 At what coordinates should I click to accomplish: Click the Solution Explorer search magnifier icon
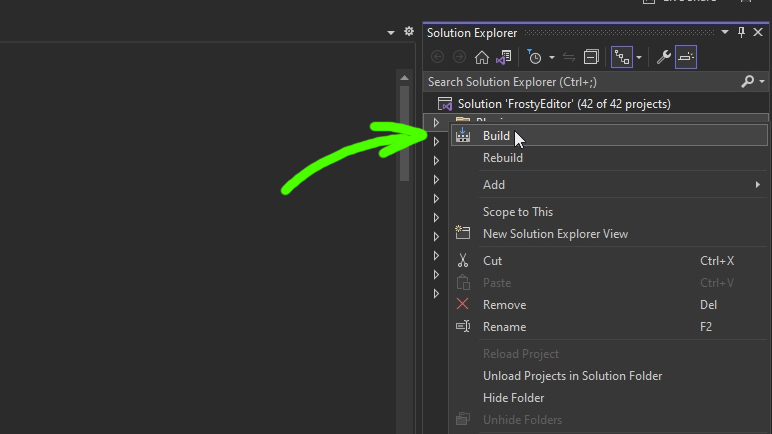747,81
